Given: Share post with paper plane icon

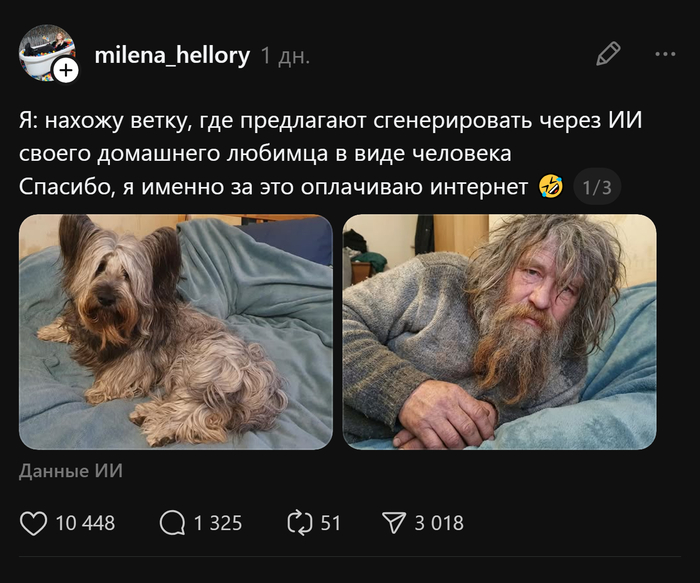Looking at the screenshot, I should pyautogui.click(x=394, y=523).
